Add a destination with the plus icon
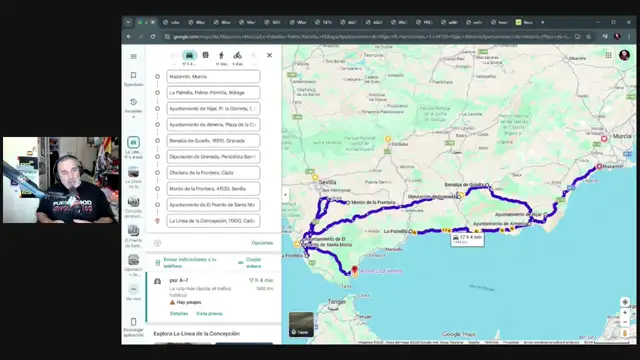Viewport: 640px width, 360px height. point(158,243)
